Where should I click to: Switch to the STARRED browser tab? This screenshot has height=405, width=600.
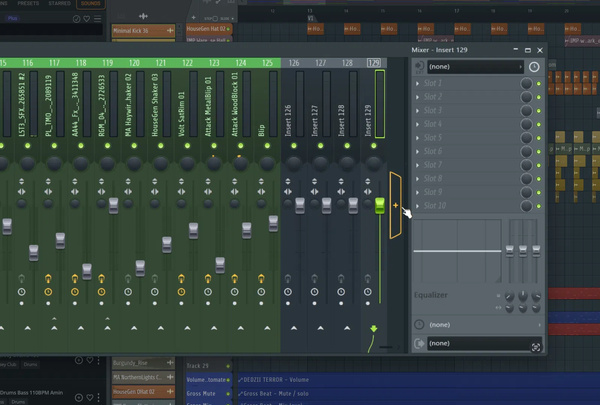point(62,2)
